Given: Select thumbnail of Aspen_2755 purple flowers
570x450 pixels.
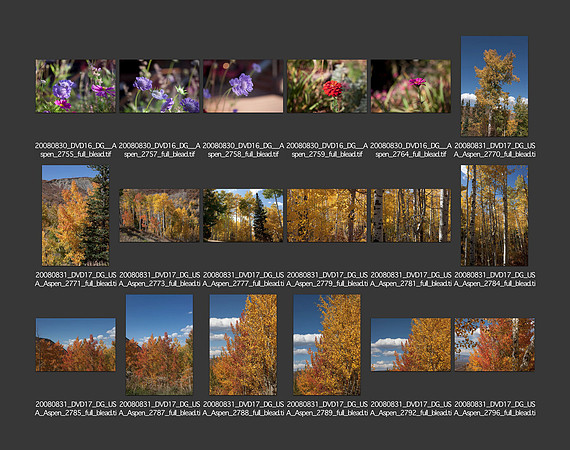Looking at the screenshot, I should click(76, 86).
